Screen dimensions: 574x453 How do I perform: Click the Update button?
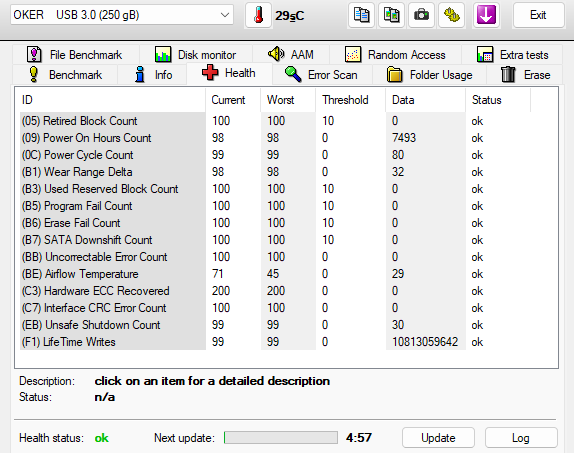[438, 438]
